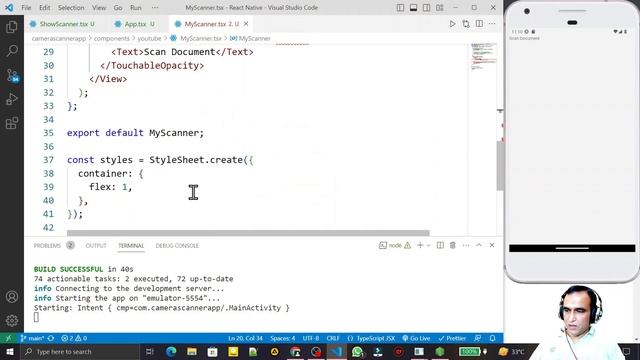Open the Search view in activity bar
640x360 pixels.
coord(12,51)
